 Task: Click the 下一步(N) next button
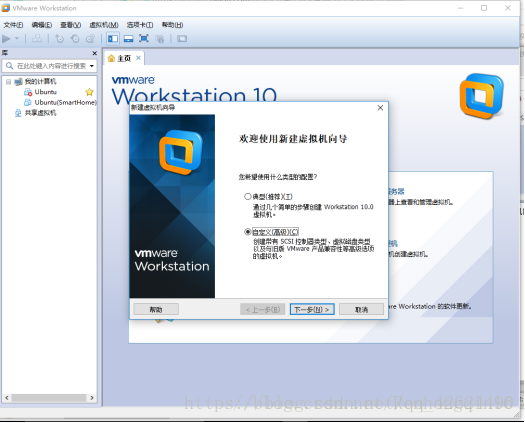(x=312, y=309)
